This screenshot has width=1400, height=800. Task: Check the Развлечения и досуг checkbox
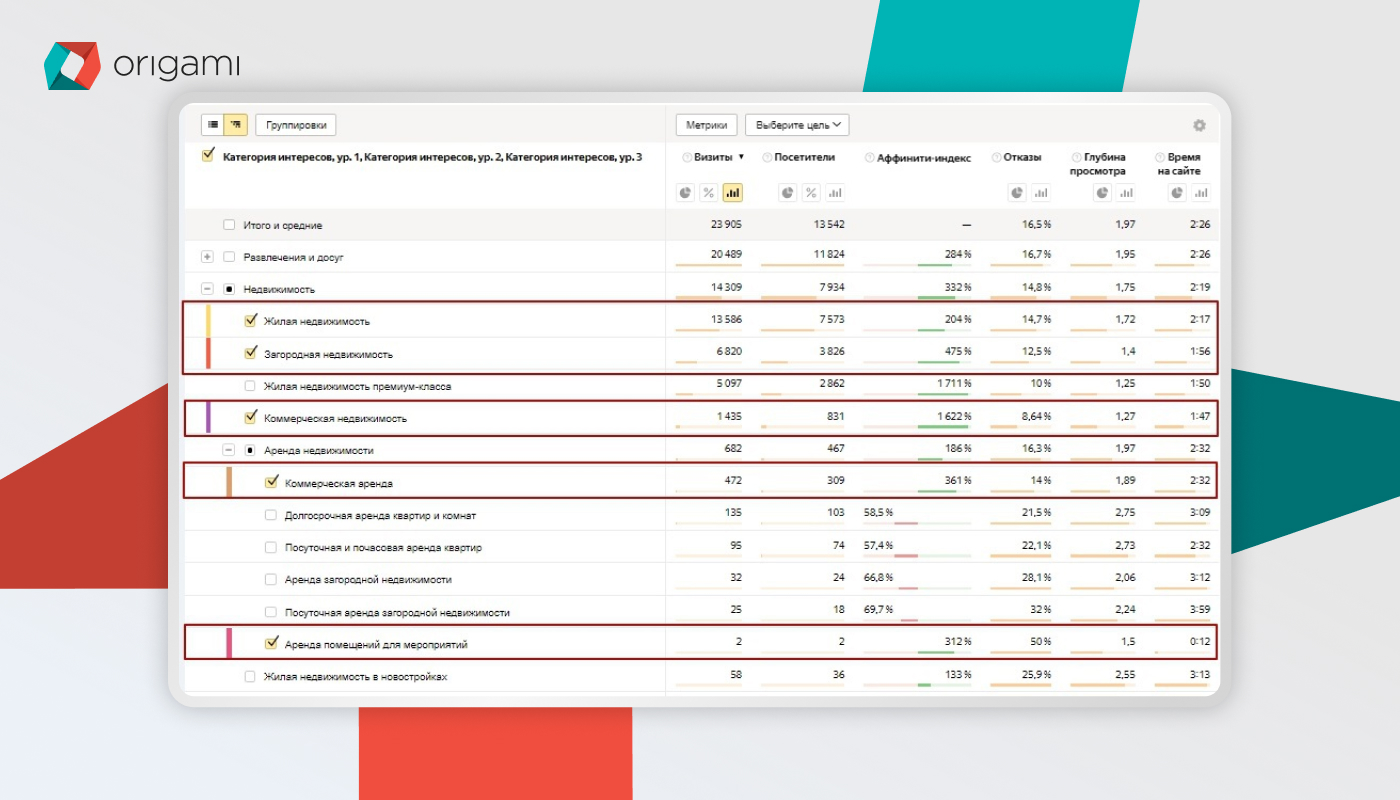click(x=229, y=257)
